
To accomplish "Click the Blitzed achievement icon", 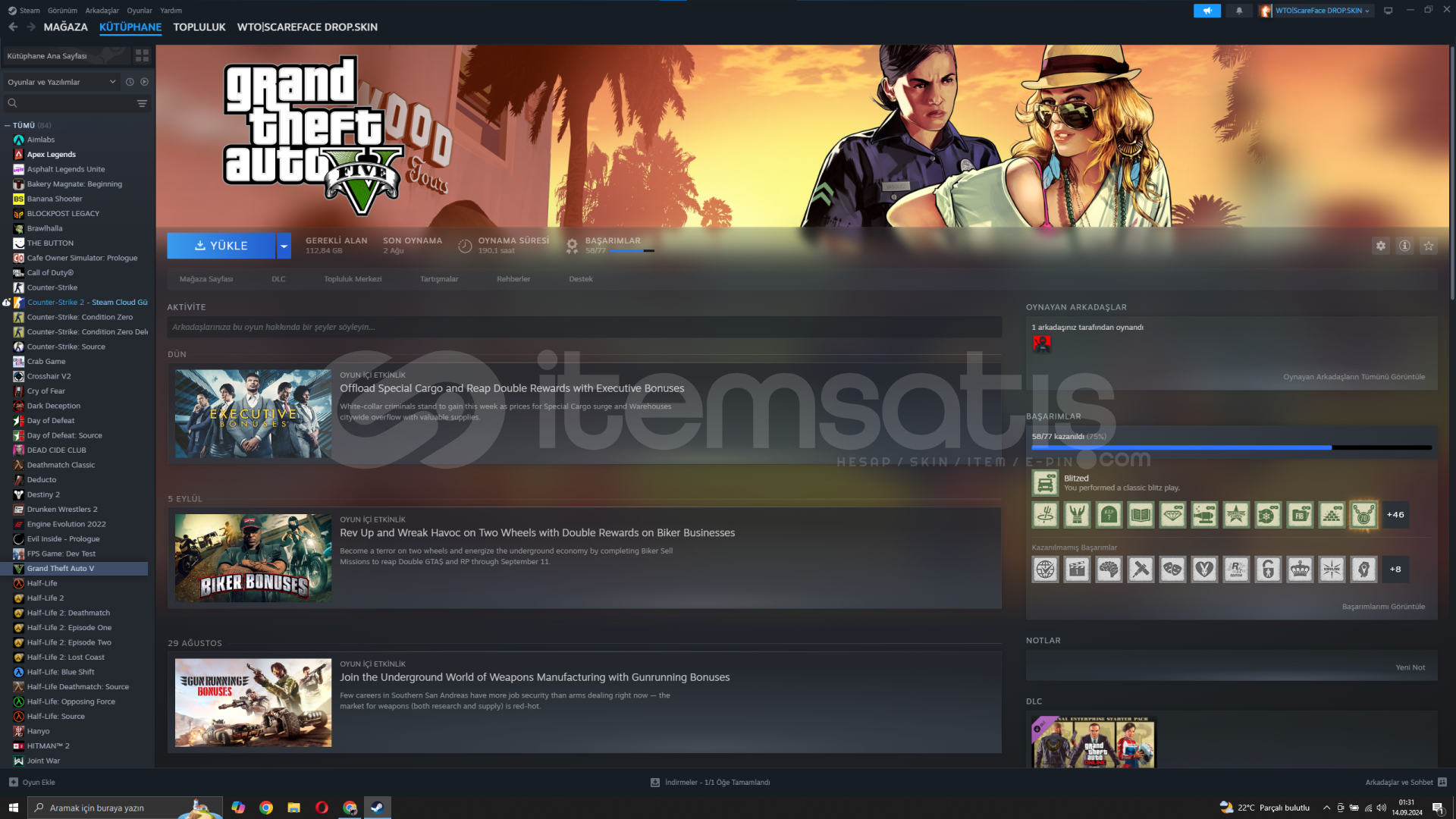I will click(1045, 483).
